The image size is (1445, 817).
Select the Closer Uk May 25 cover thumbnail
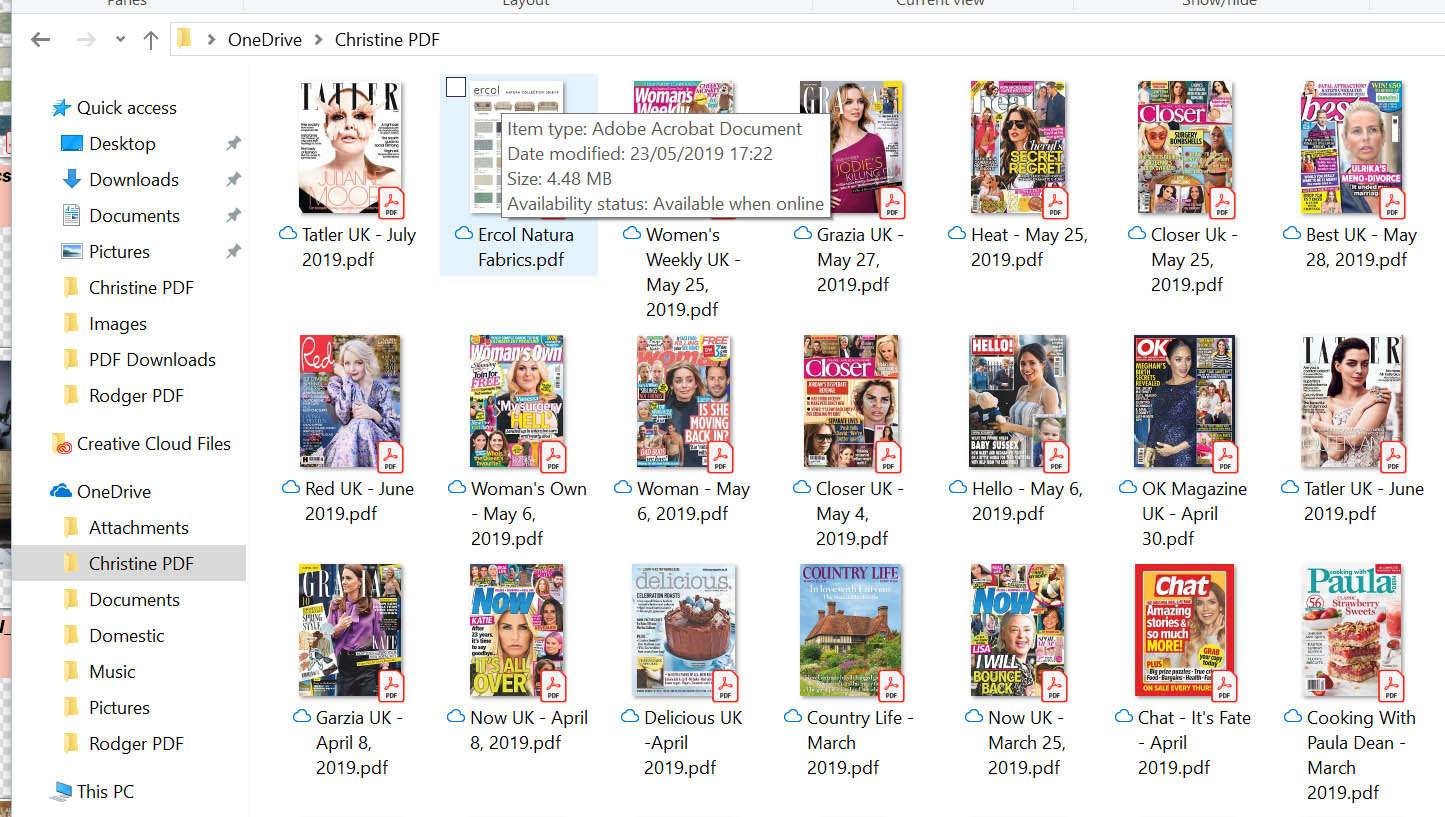(1186, 148)
